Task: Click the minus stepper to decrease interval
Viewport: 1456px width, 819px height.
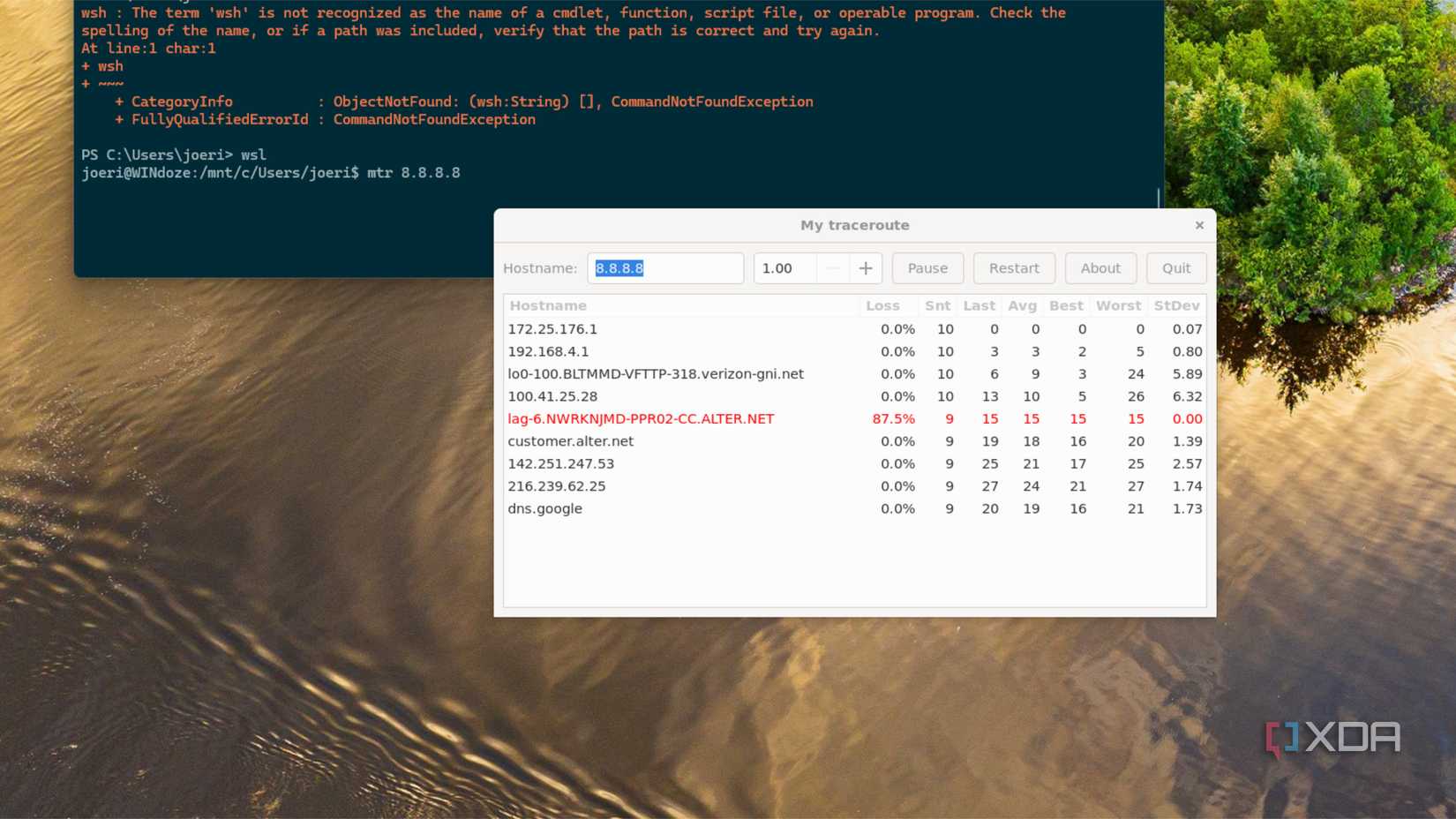Action: (x=832, y=268)
